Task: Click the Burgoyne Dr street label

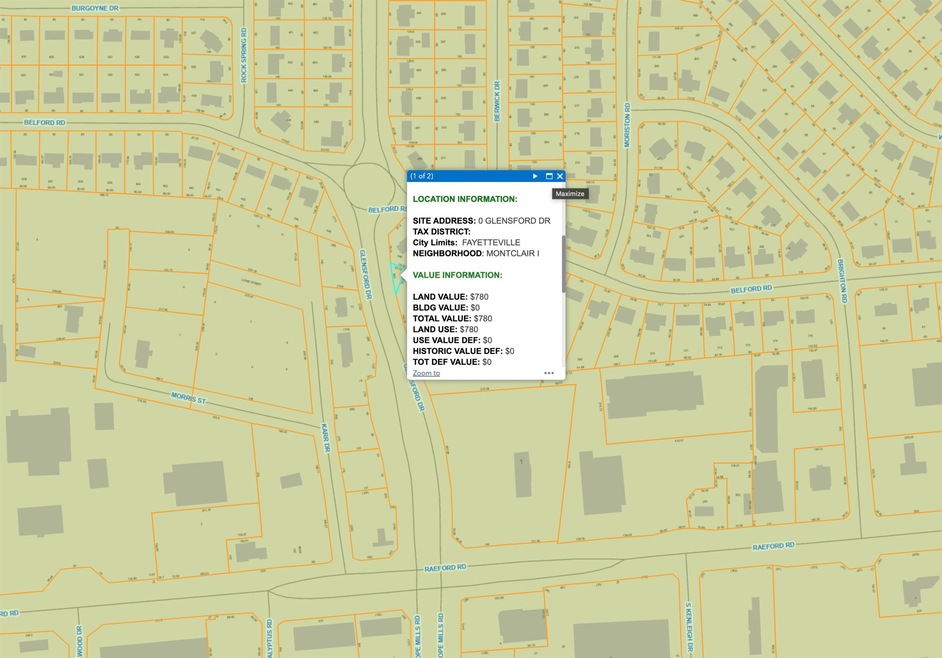Action: [95, 7]
